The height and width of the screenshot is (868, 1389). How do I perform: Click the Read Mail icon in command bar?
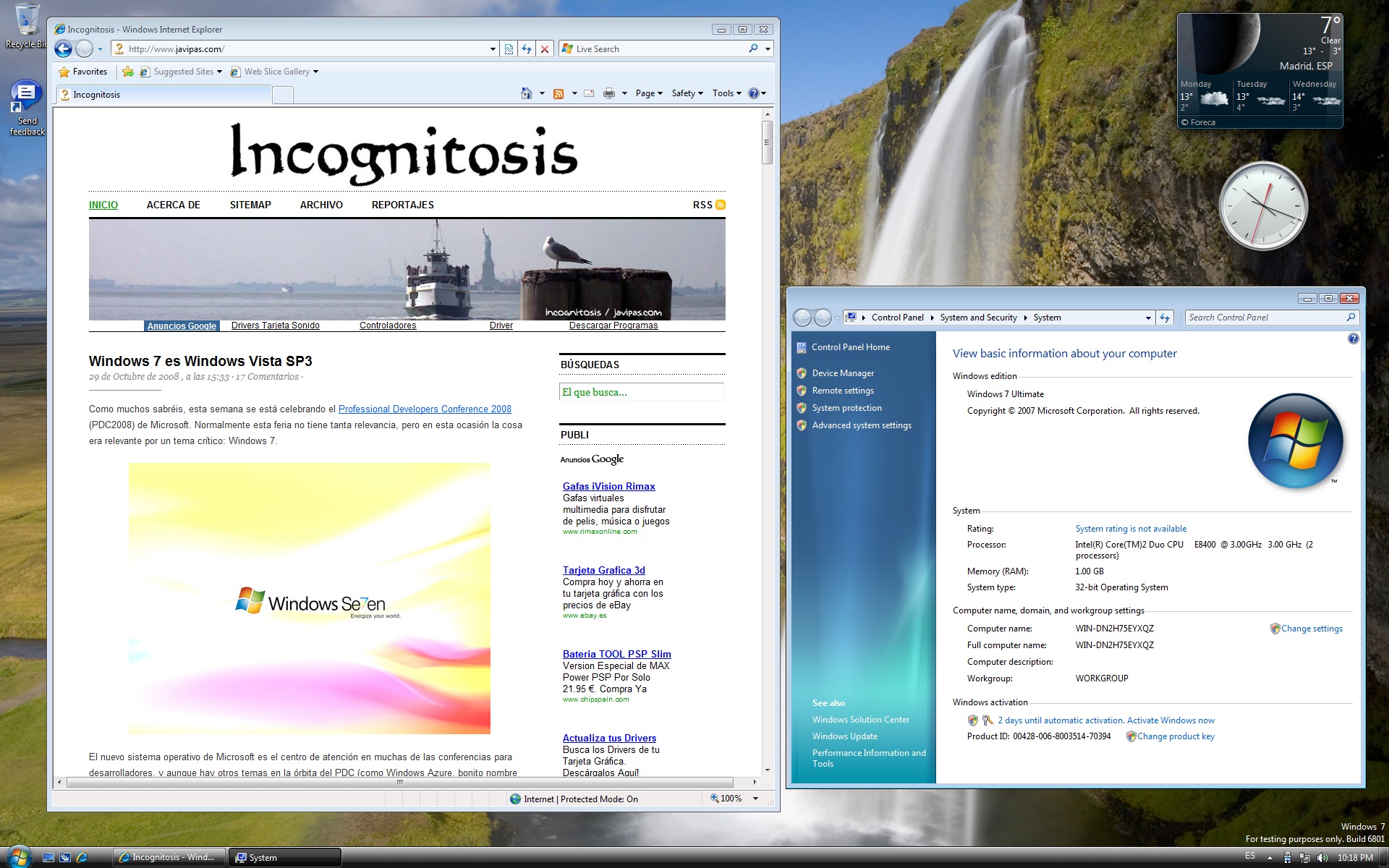pos(589,93)
